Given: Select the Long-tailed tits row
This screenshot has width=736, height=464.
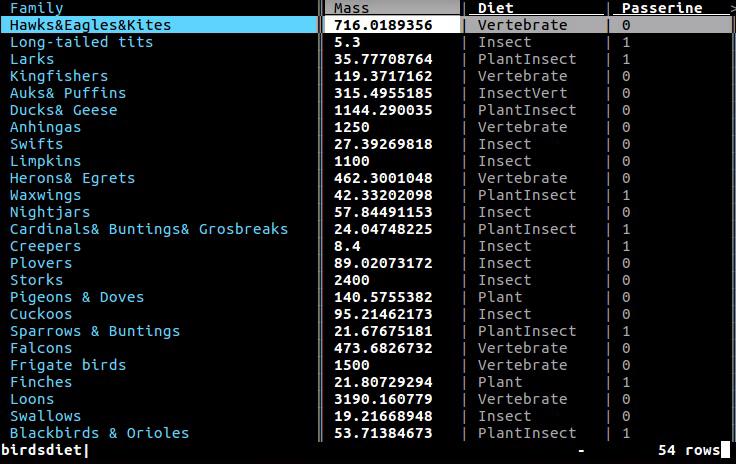Looking at the screenshot, I should (366, 42).
